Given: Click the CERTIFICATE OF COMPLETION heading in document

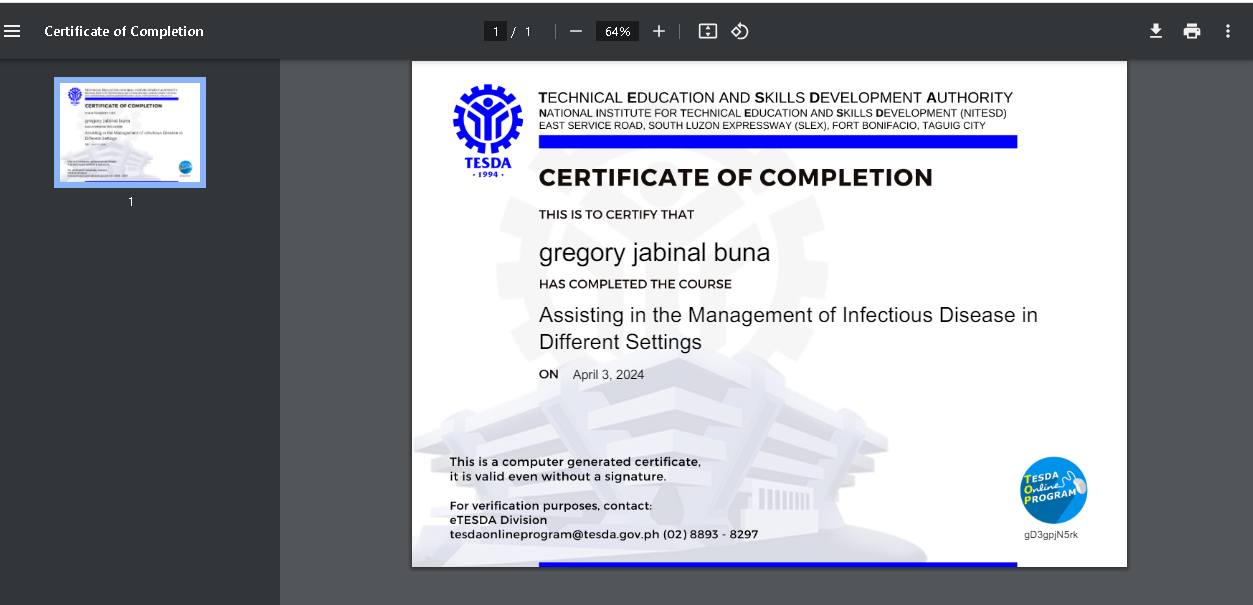Looking at the screenshot, I should [x=735, y=178].
